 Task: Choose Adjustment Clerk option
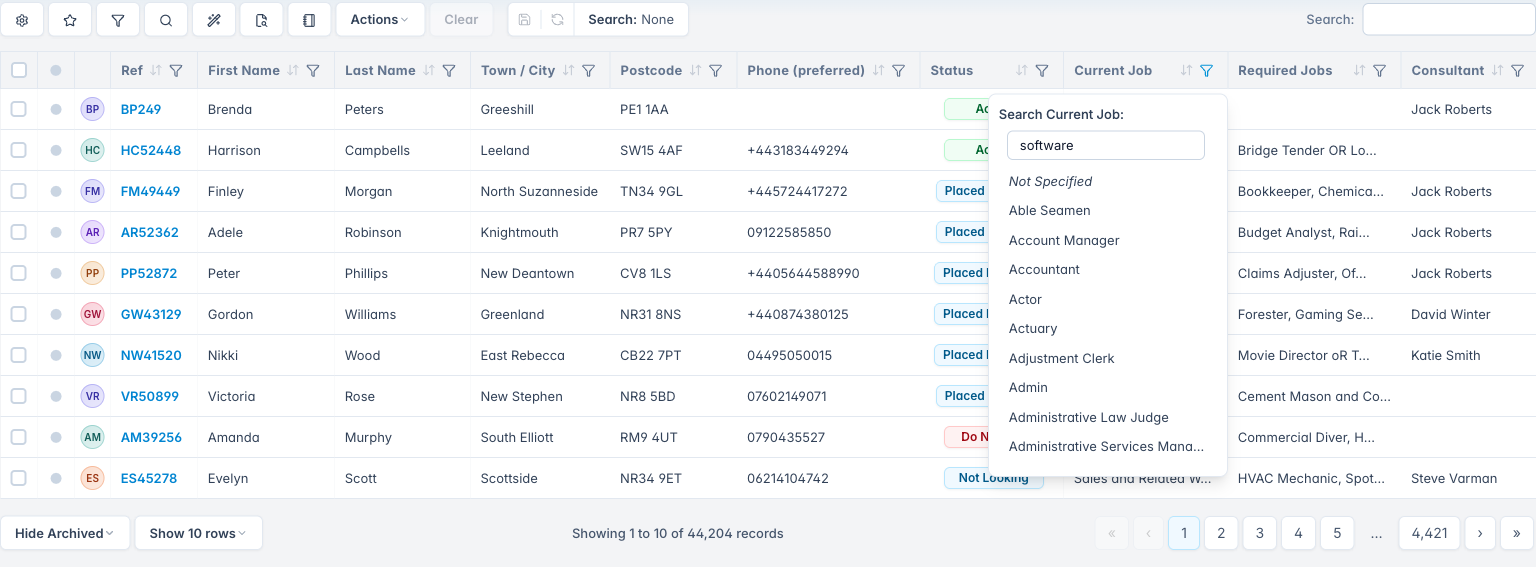point(1061,358)
